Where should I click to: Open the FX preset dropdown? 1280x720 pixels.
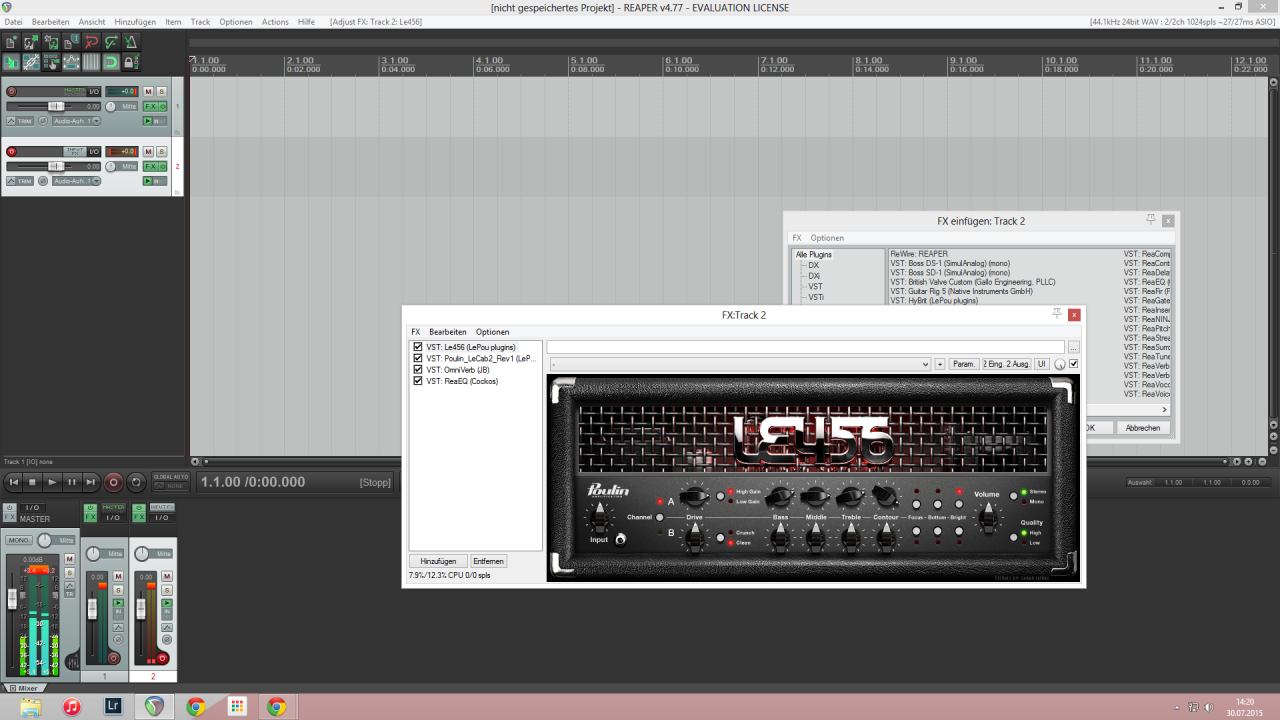(740, 364)
